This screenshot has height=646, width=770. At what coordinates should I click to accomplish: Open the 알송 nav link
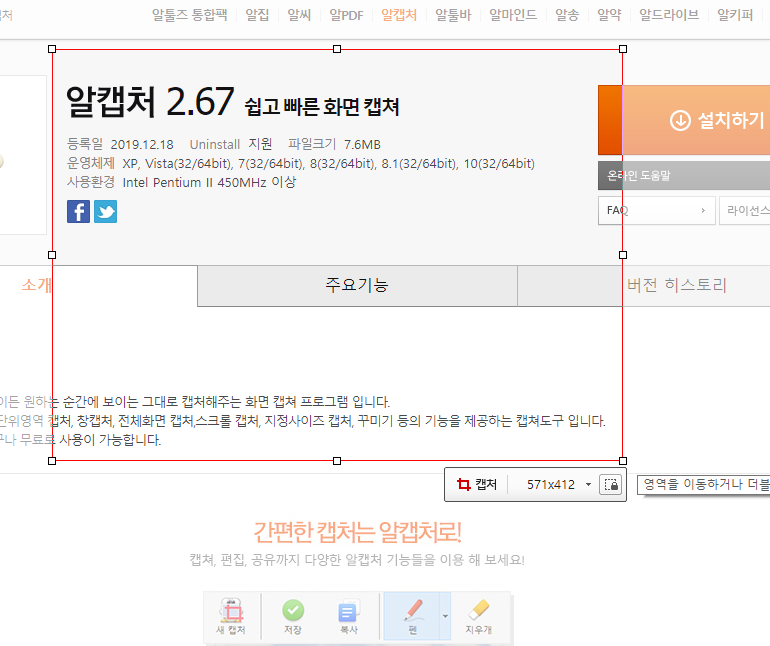point(567,15)
